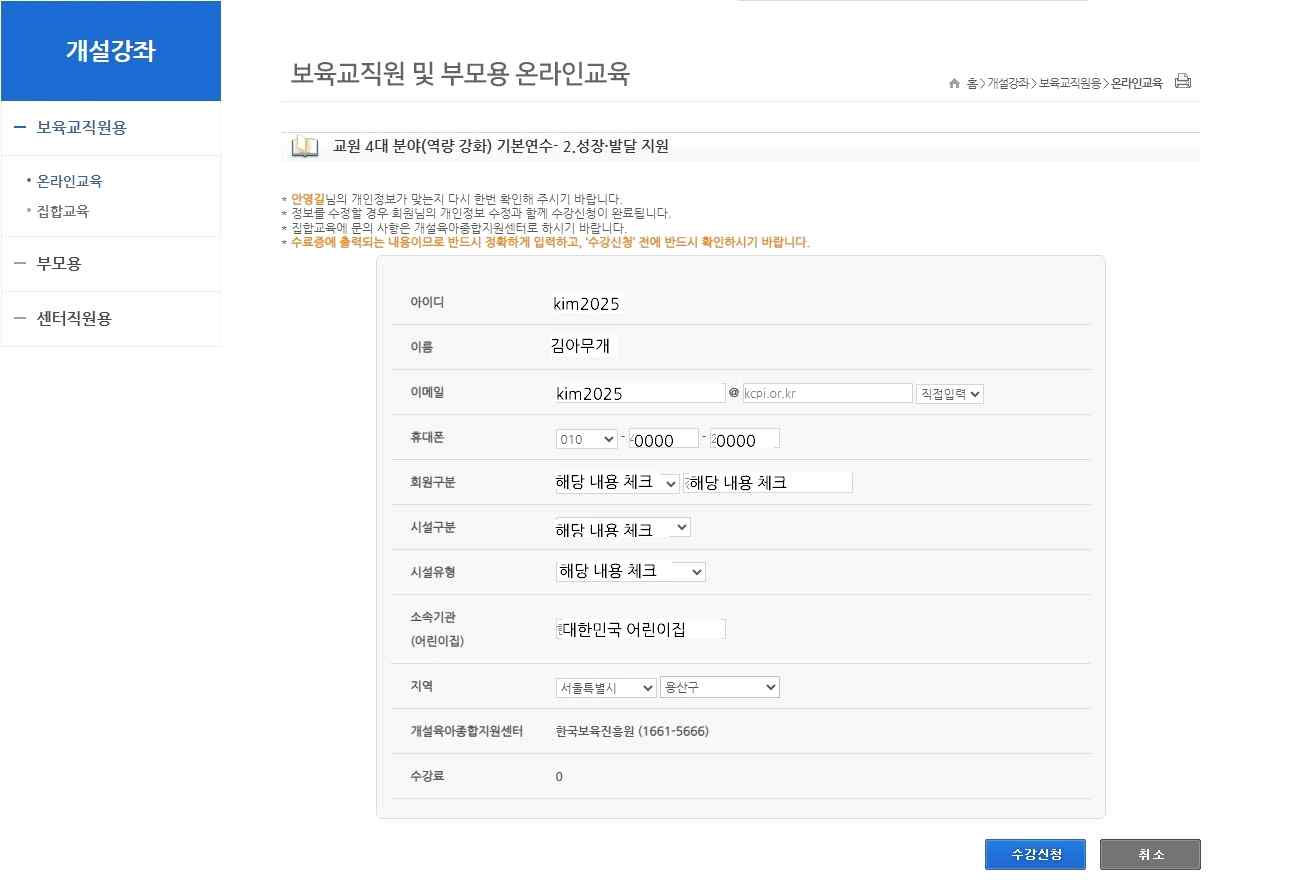Open the 010 phone prefix dropdown

coord(586,439)
